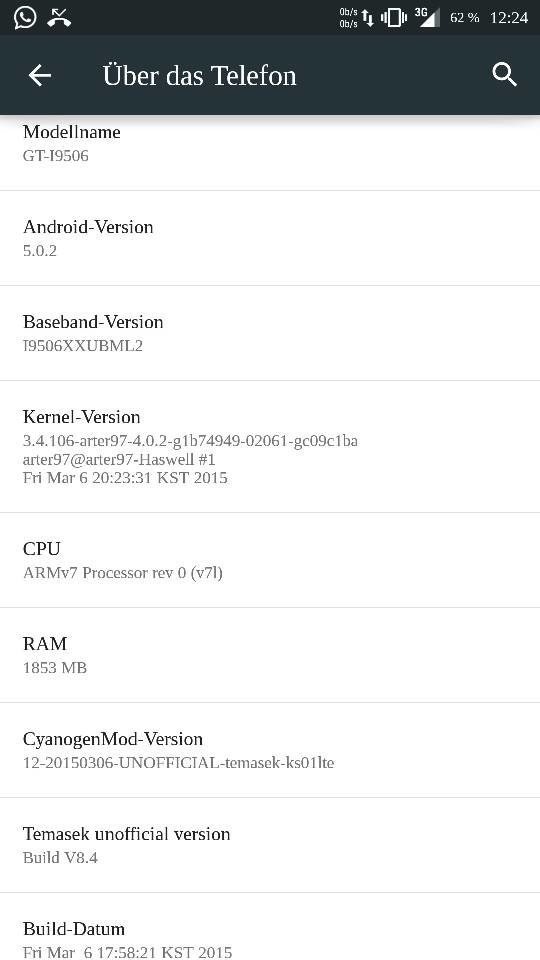Tap the 62 % battery indicator
Image resolution: width=540 pixels, height=960 pixels.
pyautogui.click(x=465, y=18)
